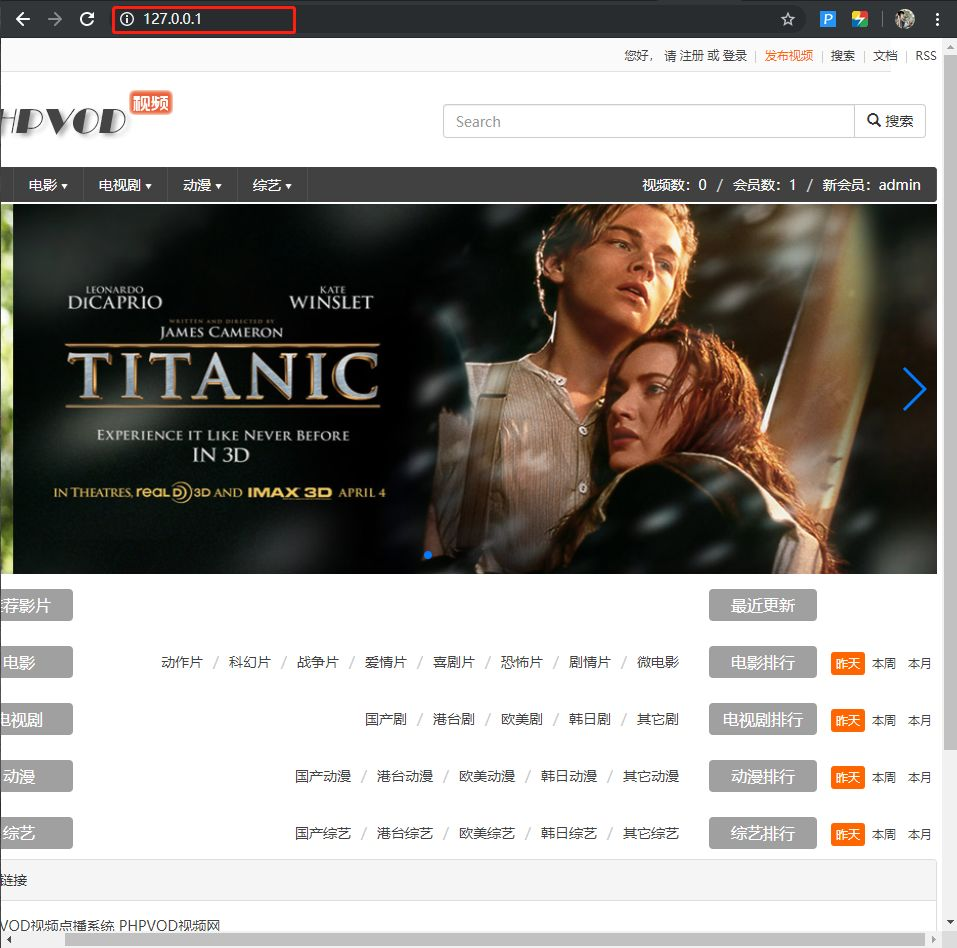Screen dimensions: 957x948
Task: Click the horizontal page scrollbar
Action: (495, 939)
